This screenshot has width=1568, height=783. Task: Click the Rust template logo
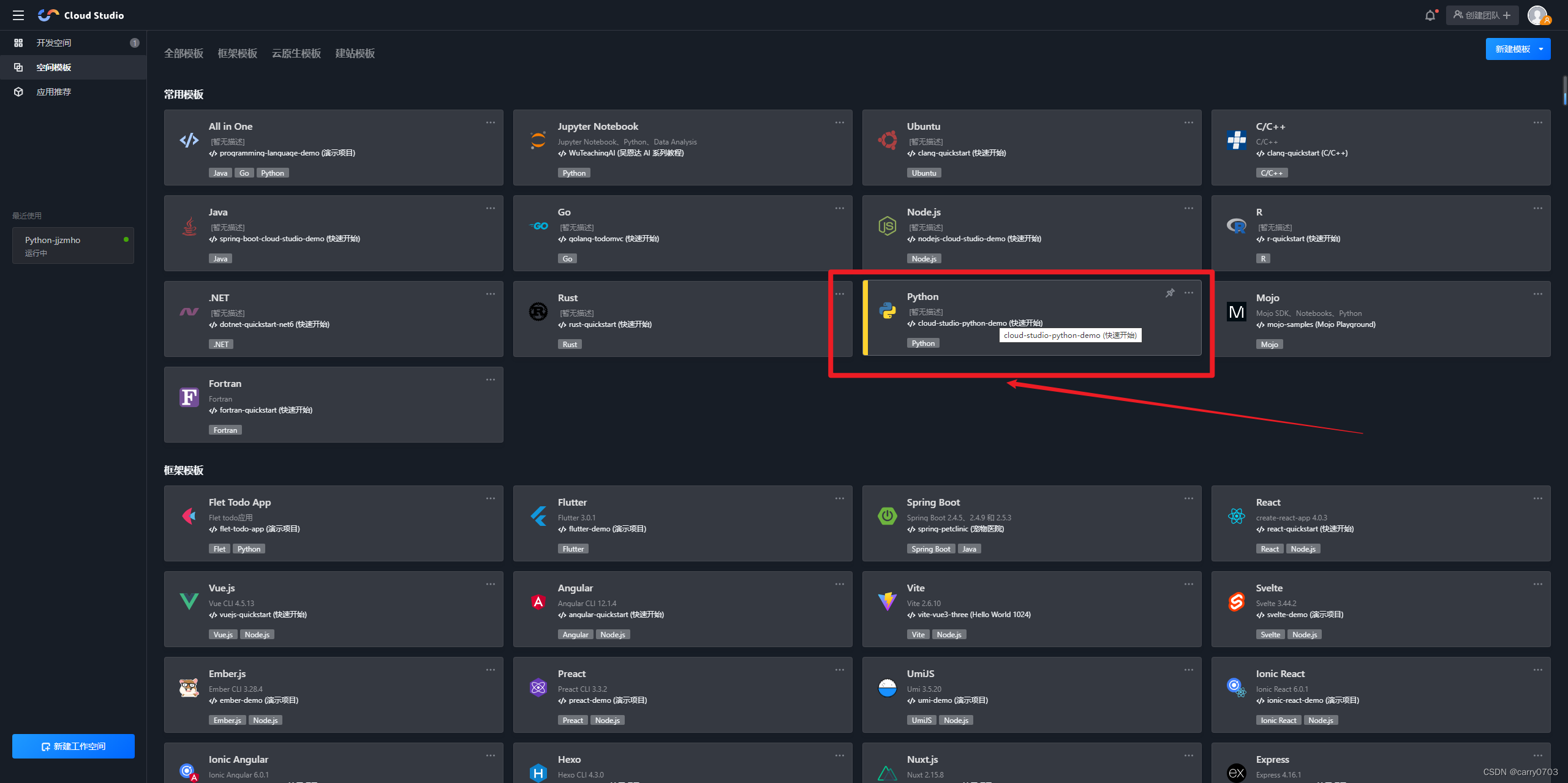pyautogui.click(x=538, y=312)
